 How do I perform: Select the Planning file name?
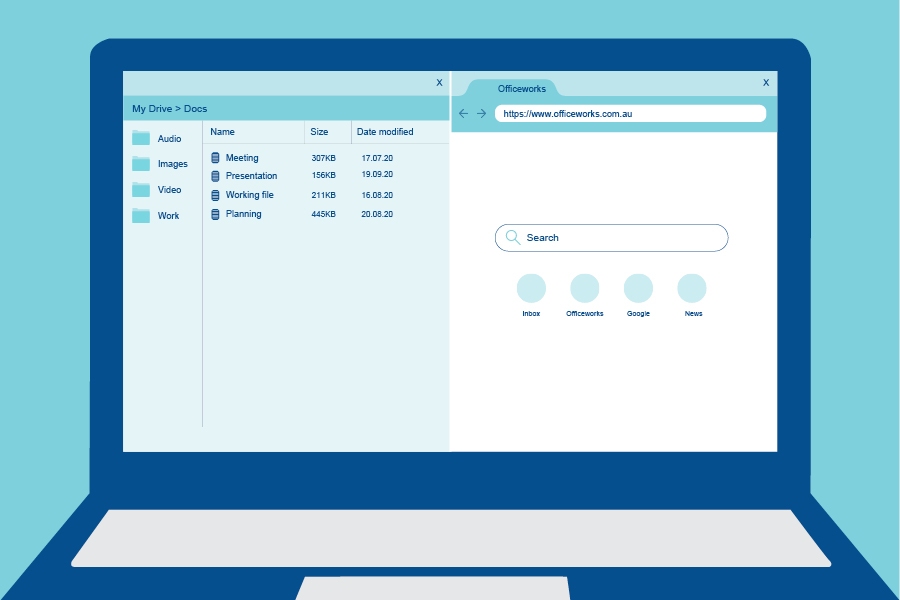point(243,214)
